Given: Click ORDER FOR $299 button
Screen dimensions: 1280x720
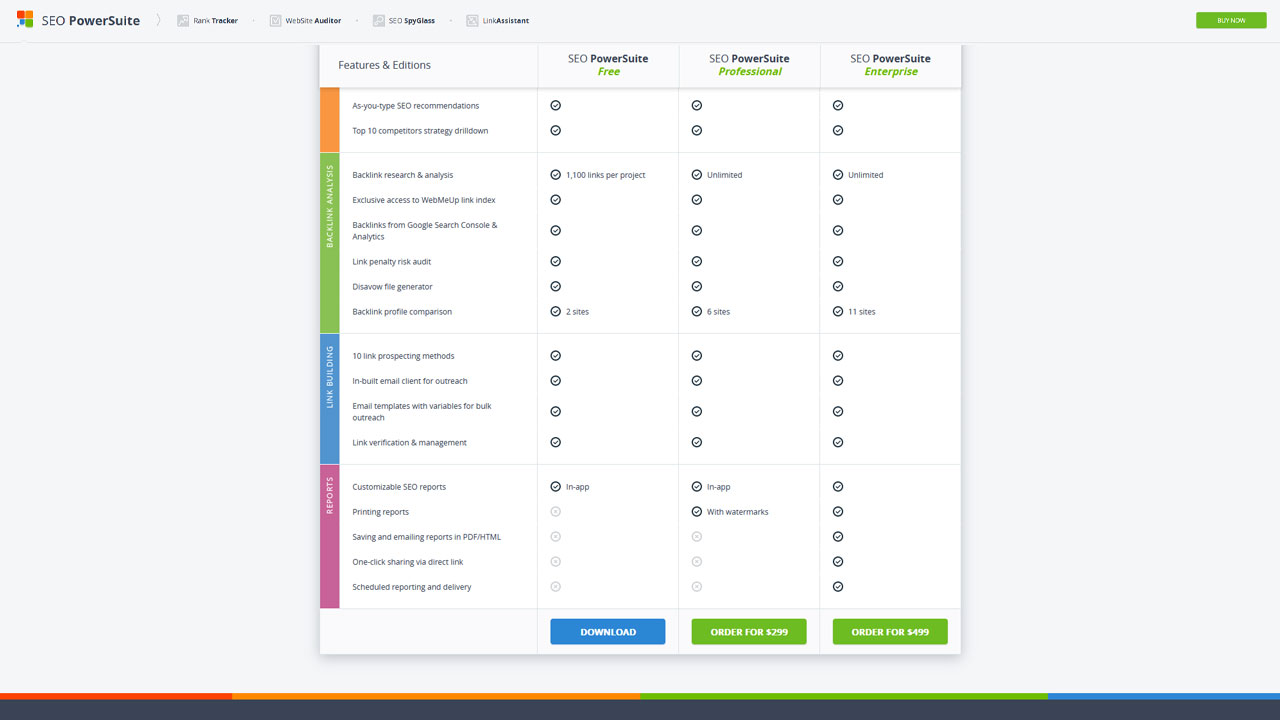Looking at the screenshot, I should pyautogui.click(x=749, y=632).
